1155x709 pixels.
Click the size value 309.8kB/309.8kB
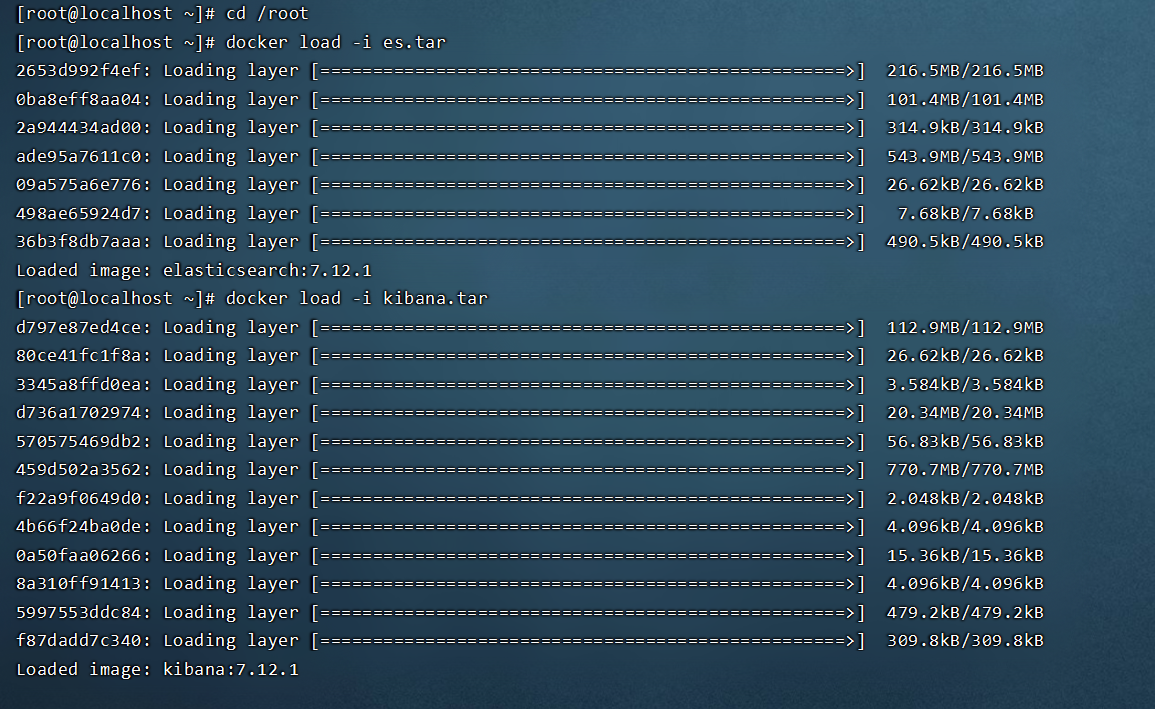coord(965,641)
